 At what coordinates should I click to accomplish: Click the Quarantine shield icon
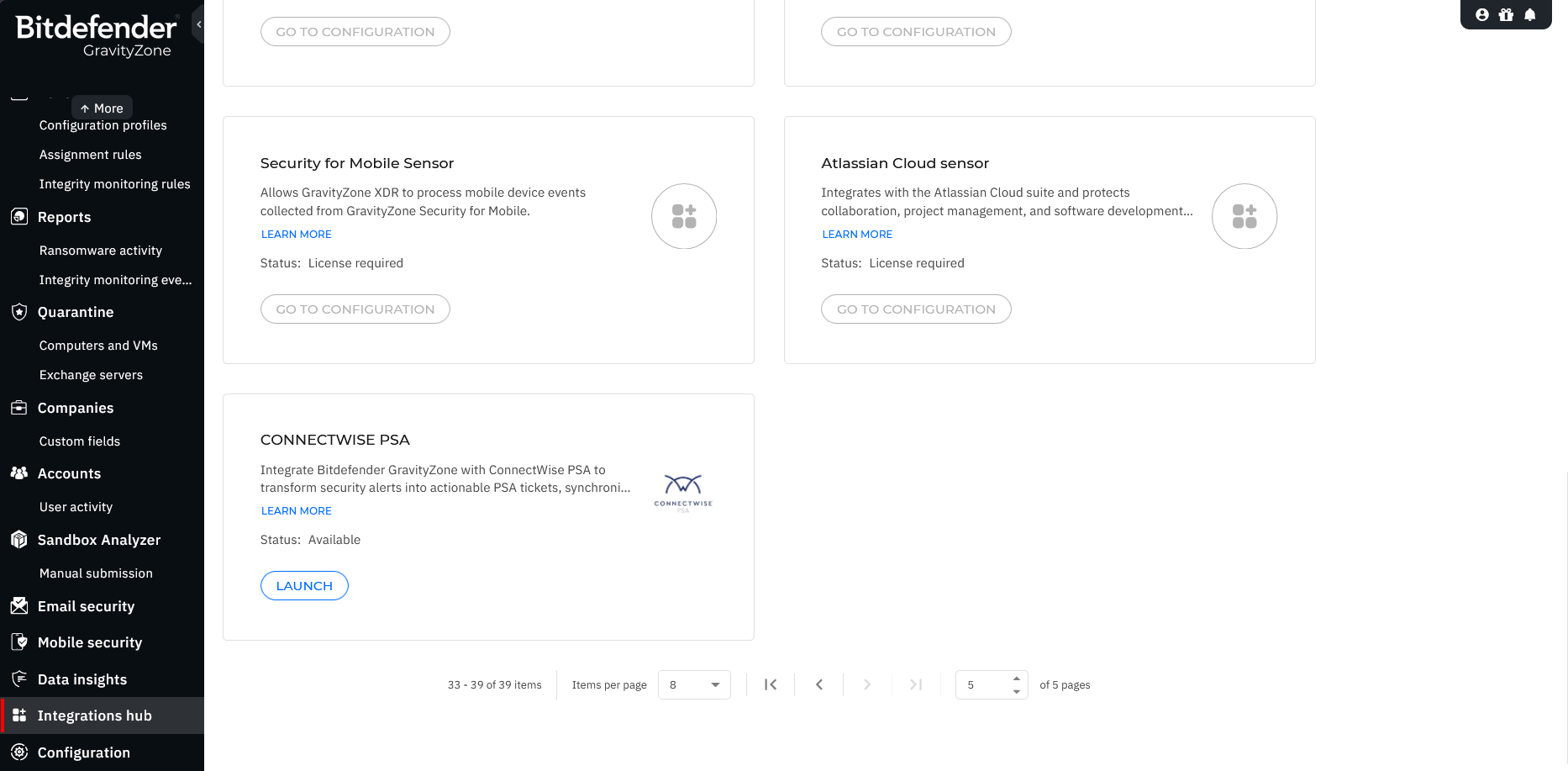[x=18, y=312]
